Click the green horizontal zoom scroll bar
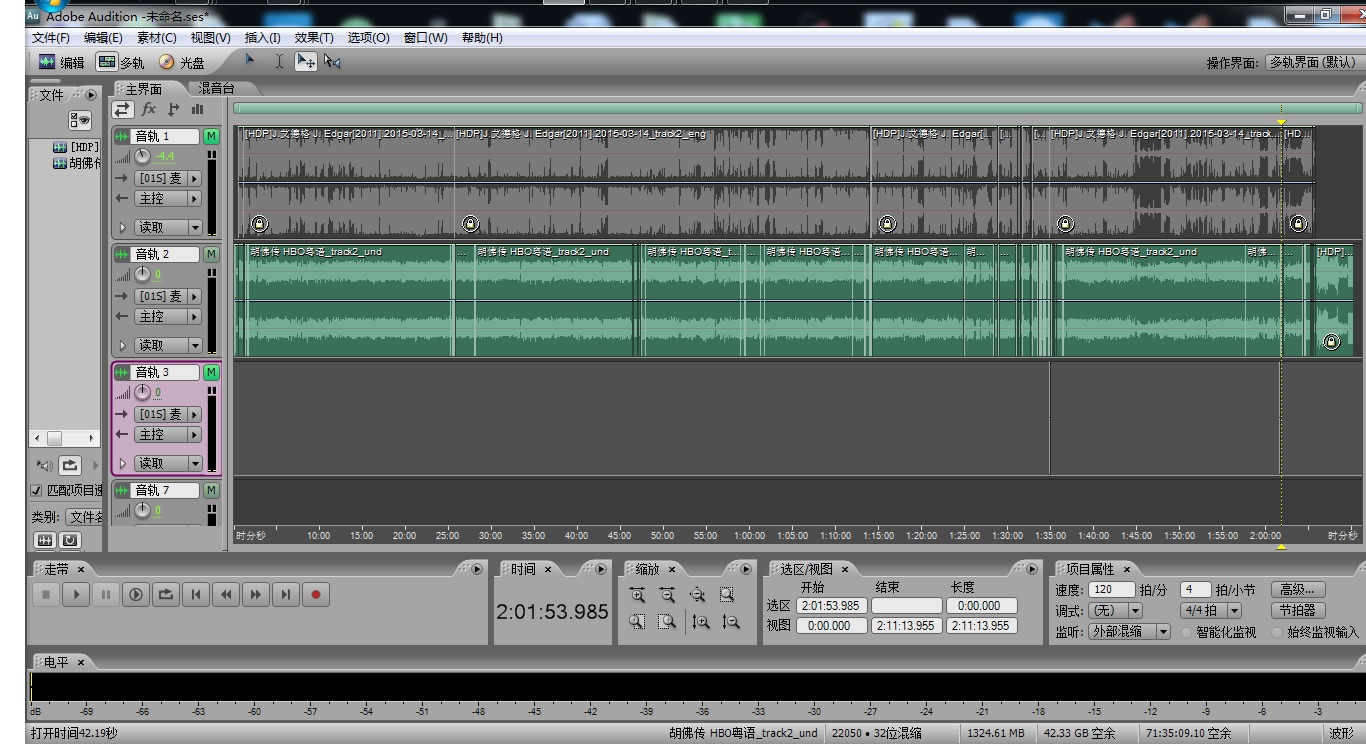The image size is (1366, 746). click(796, 108)
